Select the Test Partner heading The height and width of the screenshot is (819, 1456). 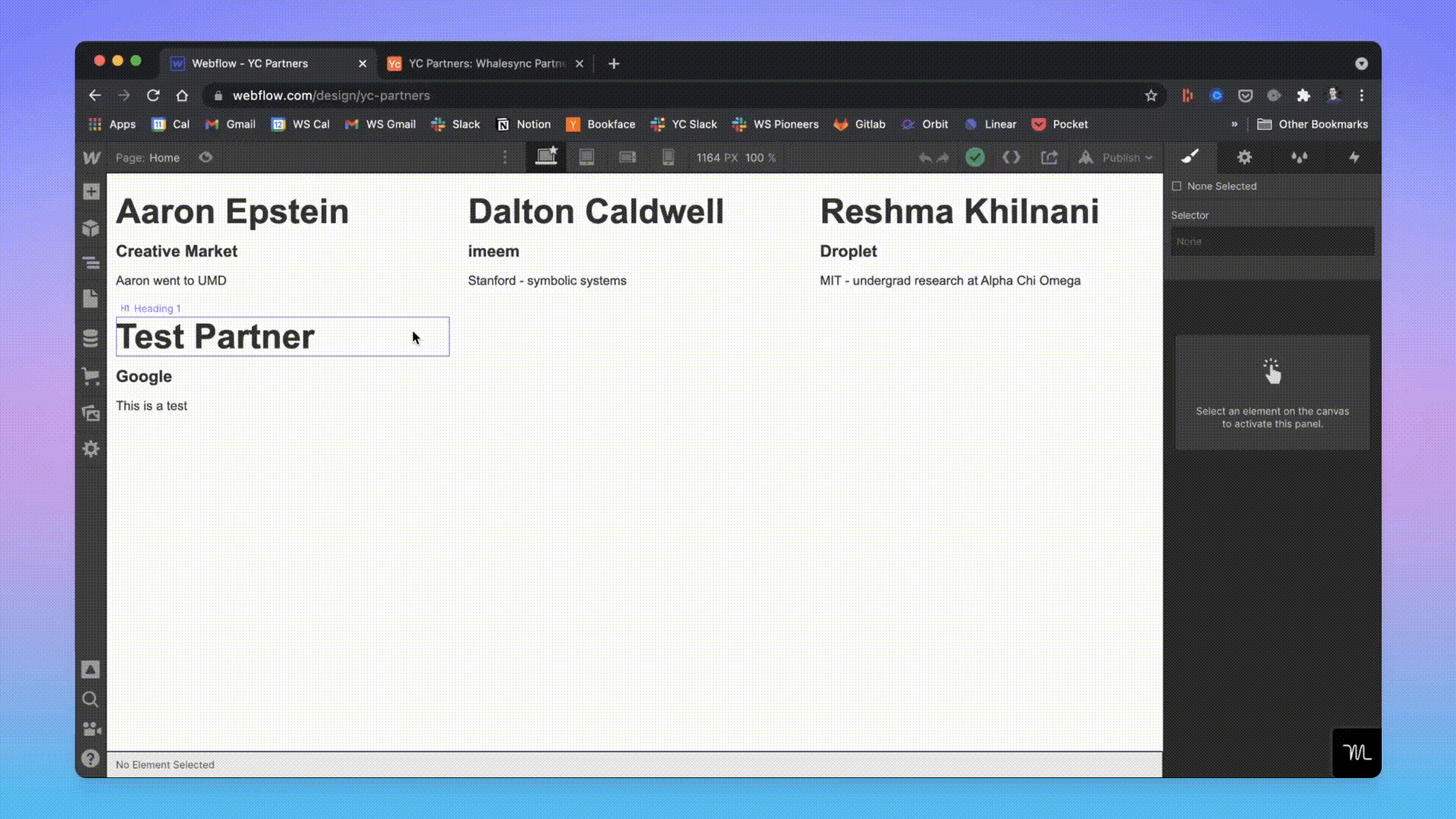(215, 337)
